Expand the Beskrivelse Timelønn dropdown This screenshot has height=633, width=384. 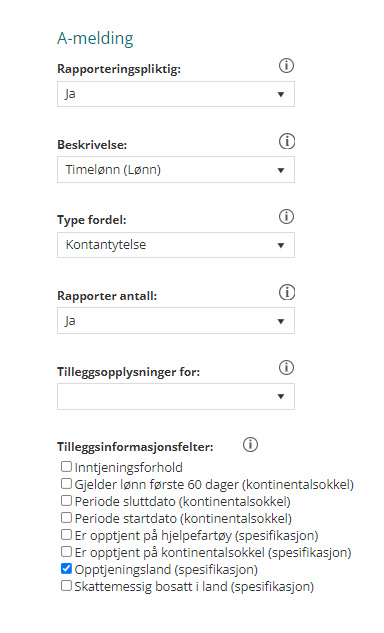point(176,170)
